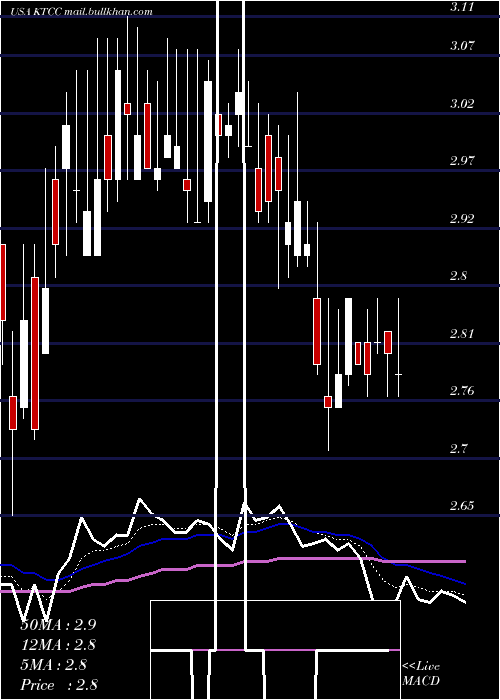Select the 2.81 price axis label
500x700 pixels.
coord(462,333)
